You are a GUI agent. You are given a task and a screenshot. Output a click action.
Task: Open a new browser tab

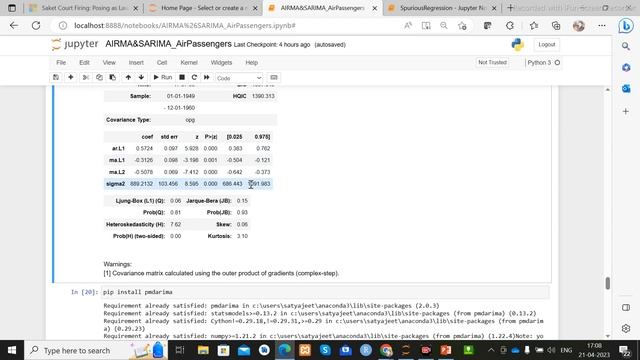[x=510, y=8]
